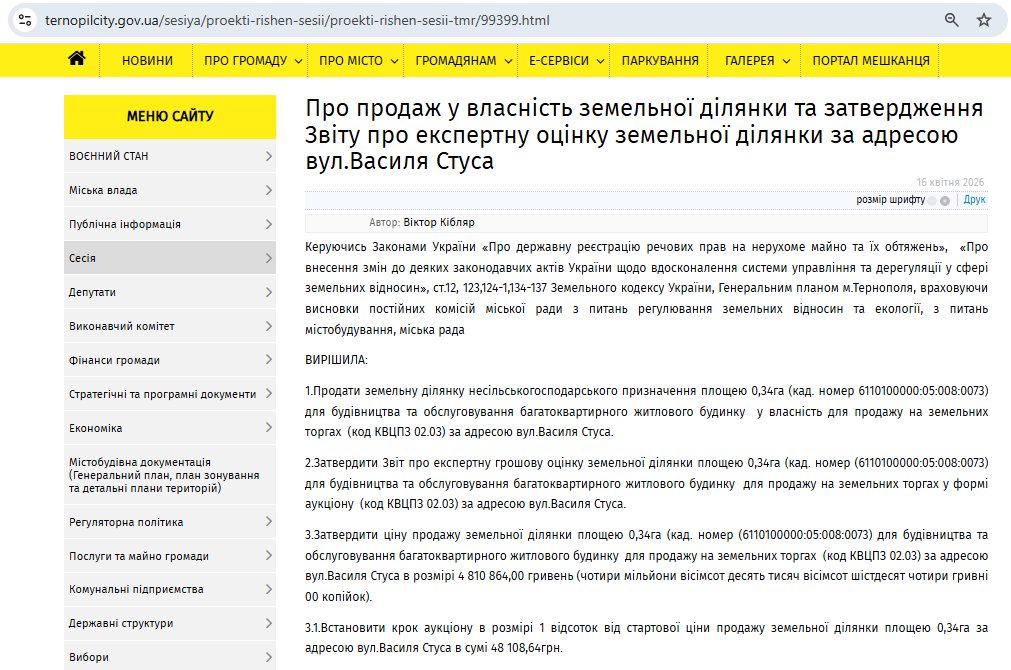Open the НОВИНИ menu item
This screenshot has height=670, width=1011.
(147, 61)
